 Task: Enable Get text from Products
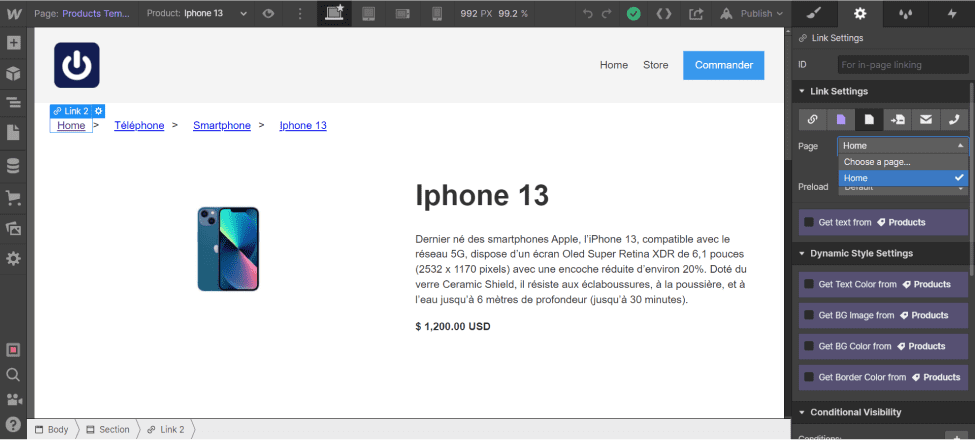point(809,222)
